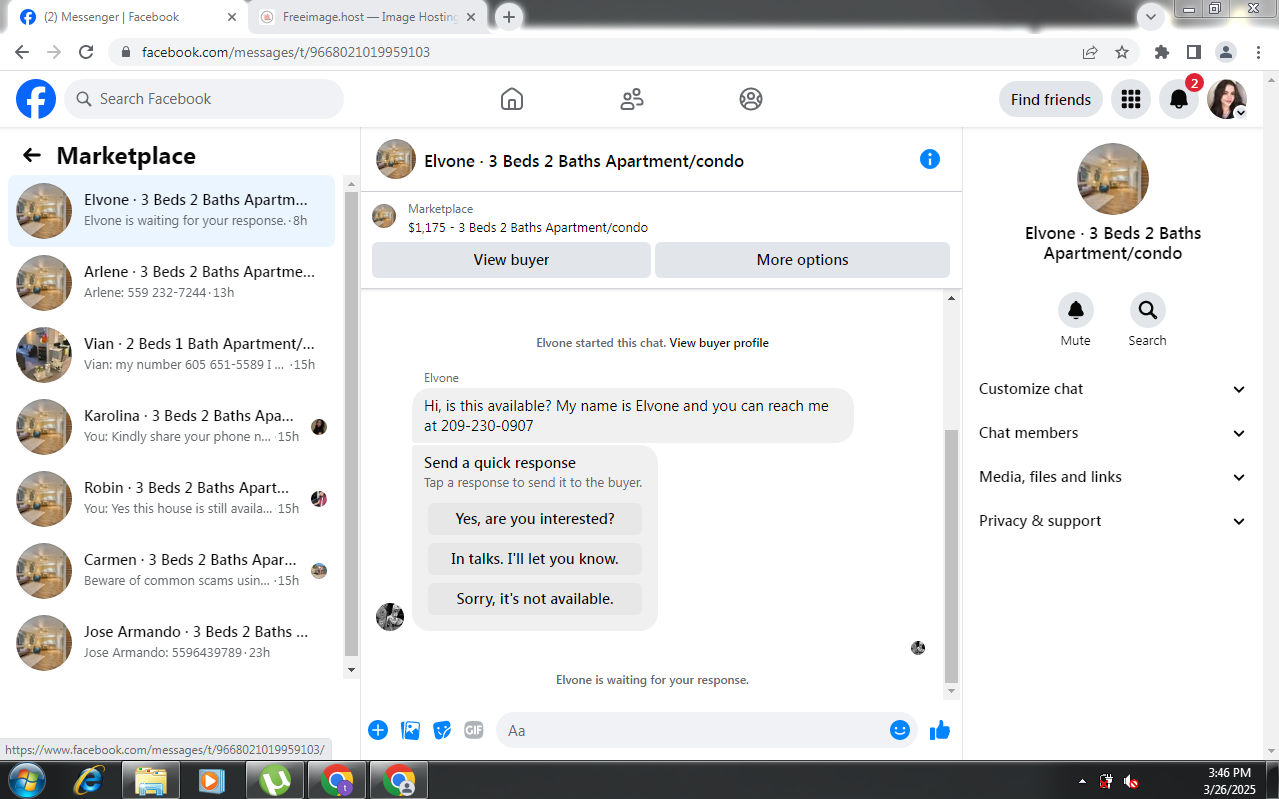Open Internet Explorer from the taskbar
Screen dimensions: 1279x799
pos(88,780)
